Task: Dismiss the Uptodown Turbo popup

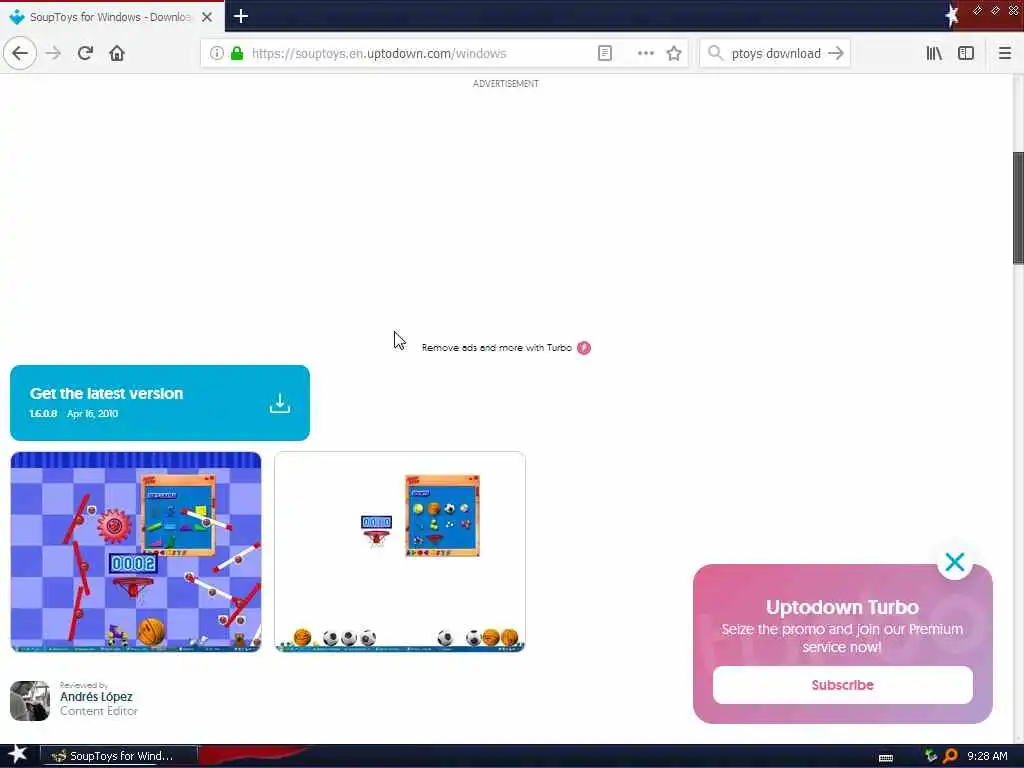Action: click(955, 562)
